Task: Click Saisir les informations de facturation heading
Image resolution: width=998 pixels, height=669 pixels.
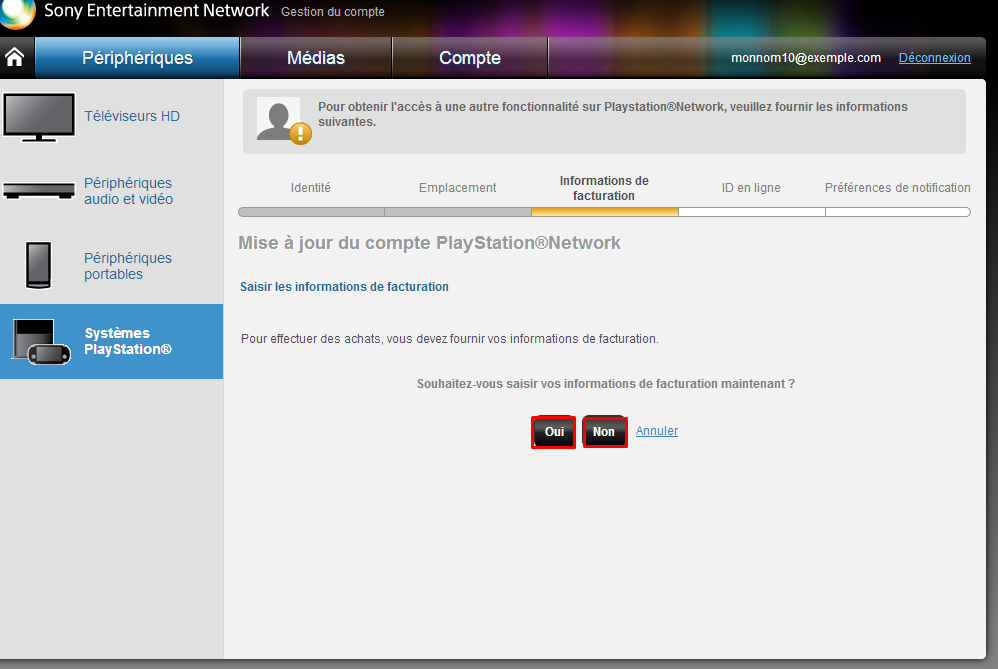Action: (344, 287)
